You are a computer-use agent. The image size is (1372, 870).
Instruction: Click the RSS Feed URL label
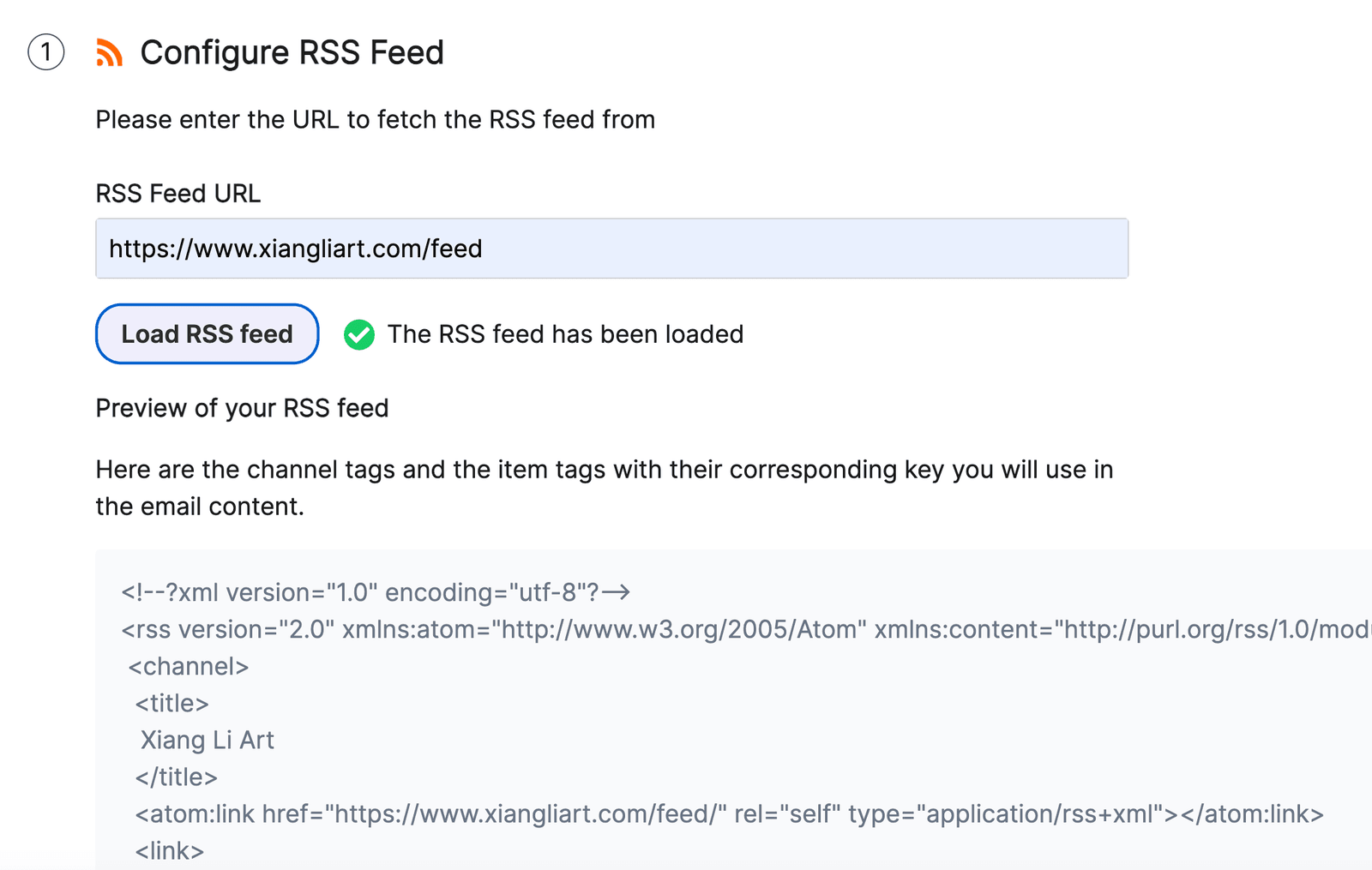point(178,194)
